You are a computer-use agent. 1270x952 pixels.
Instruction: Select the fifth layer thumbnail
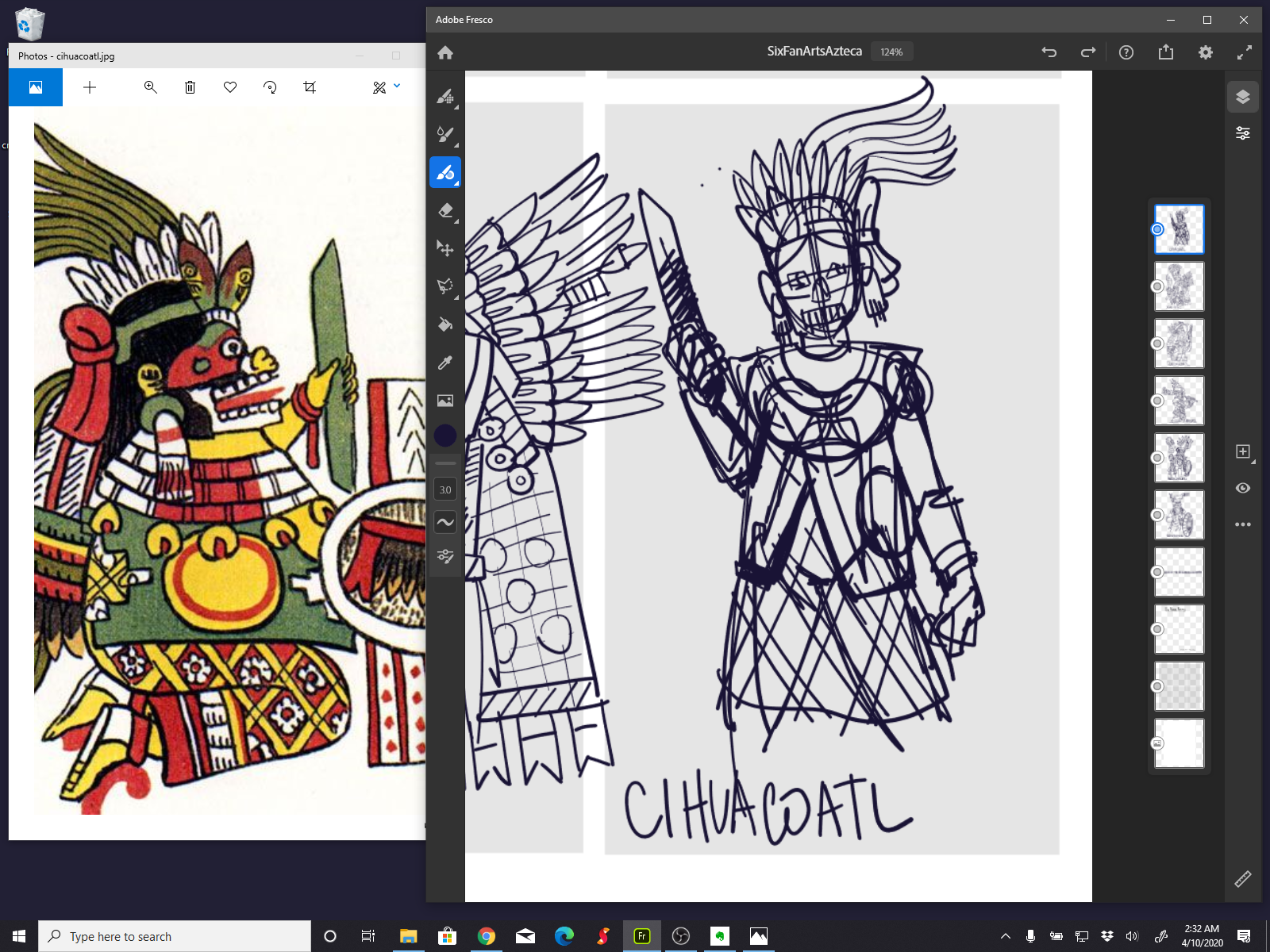[1180, 458]
